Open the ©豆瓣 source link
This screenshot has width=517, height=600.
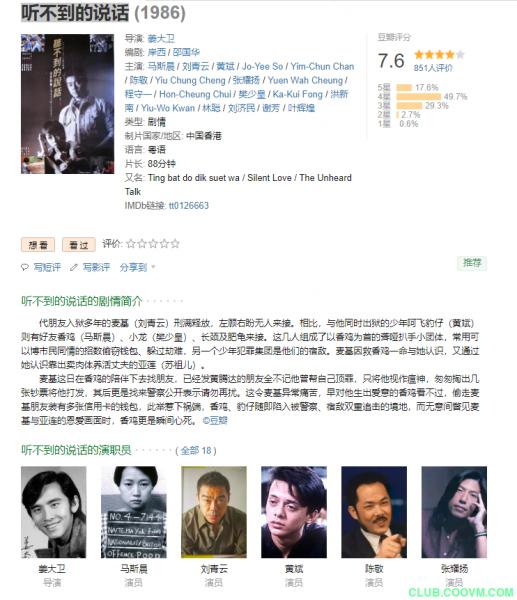tap(215, 421)
